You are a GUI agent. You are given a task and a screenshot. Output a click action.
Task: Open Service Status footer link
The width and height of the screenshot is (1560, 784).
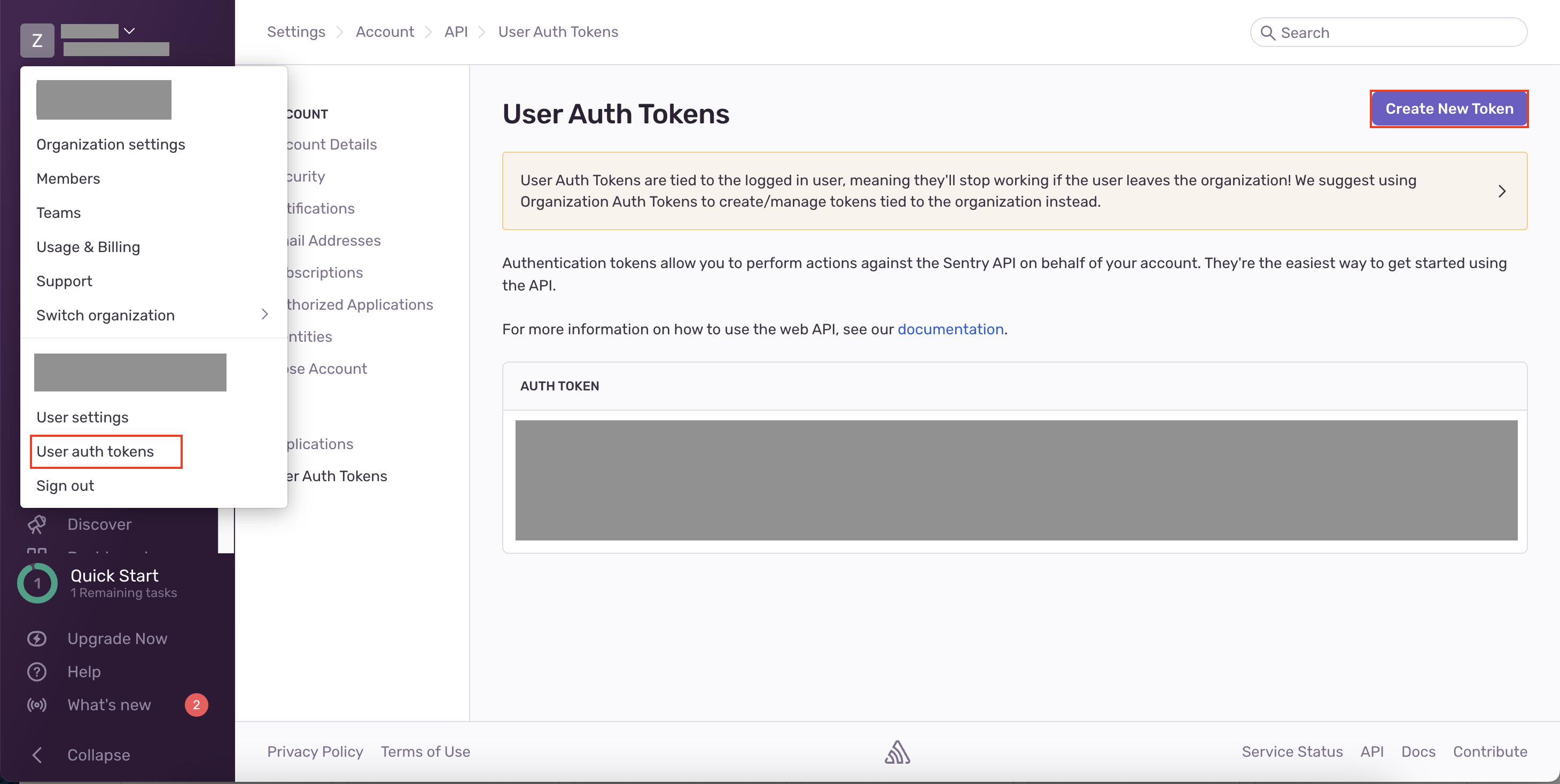click(1292, 752)
